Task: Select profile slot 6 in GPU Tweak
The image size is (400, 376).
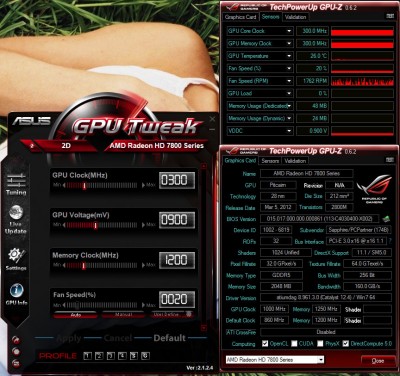Action: point(145,356)
